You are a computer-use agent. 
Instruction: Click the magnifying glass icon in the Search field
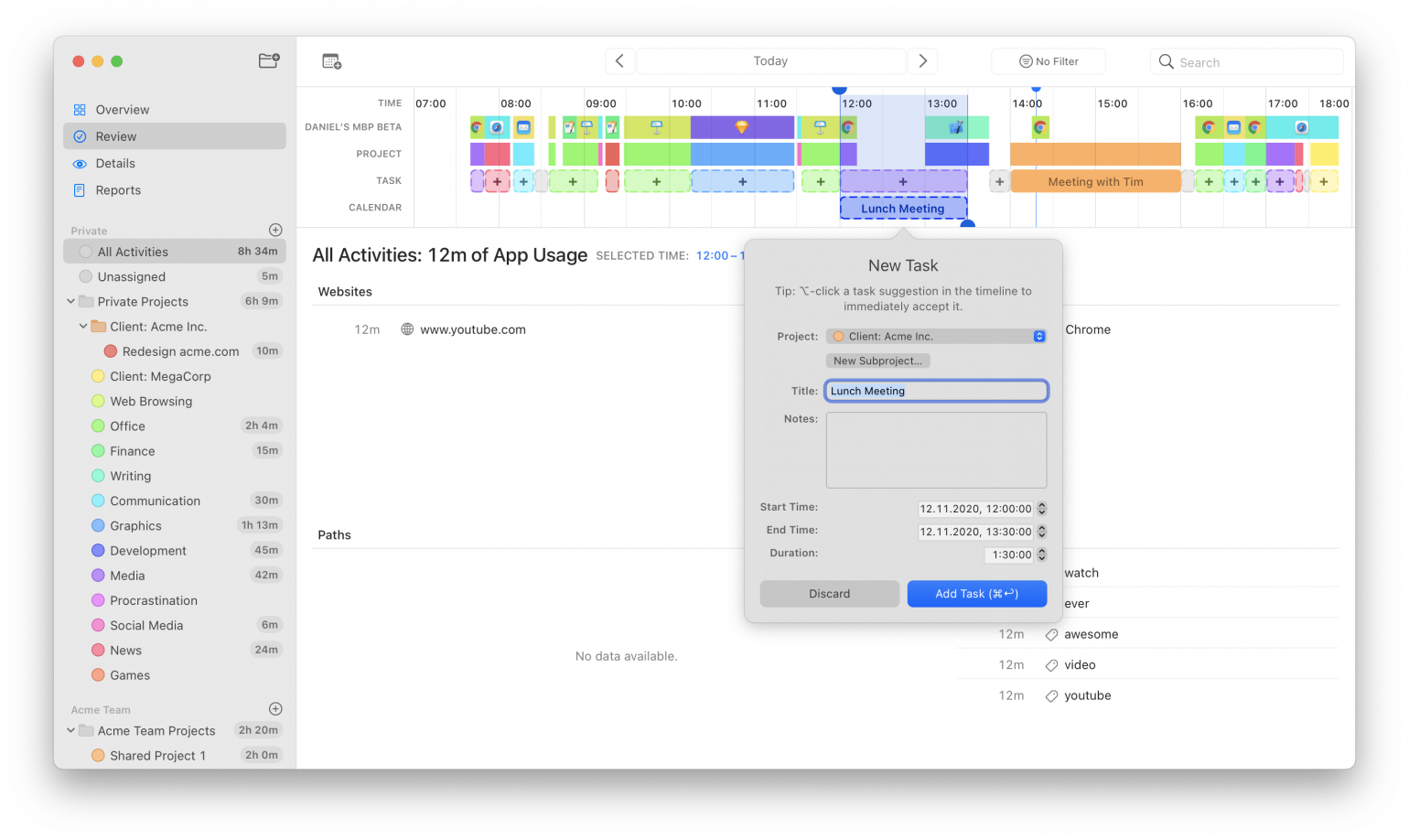point(1166,61)
